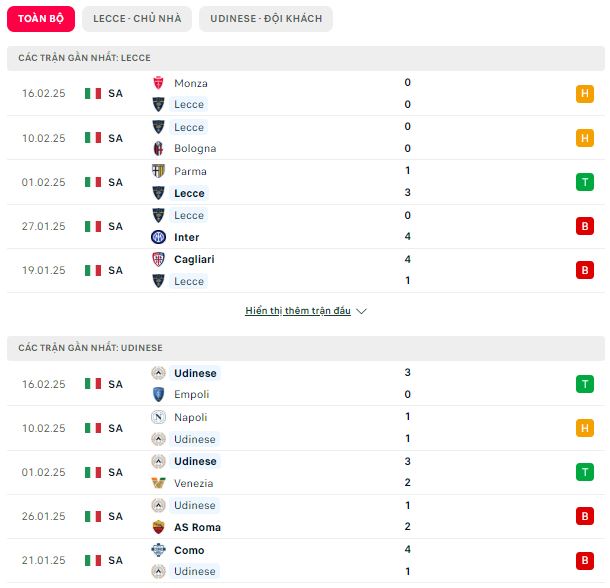Screen dimensions: 610x588
Task: Click the Venezia team crest icon
Action: (158, 483)
